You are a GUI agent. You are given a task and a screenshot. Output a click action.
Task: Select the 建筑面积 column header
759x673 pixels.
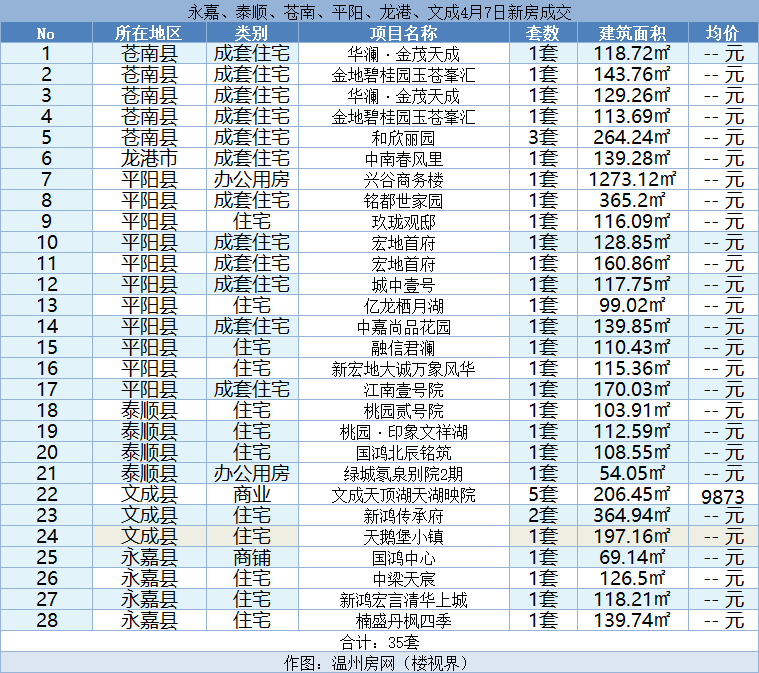tap(632, 33)
